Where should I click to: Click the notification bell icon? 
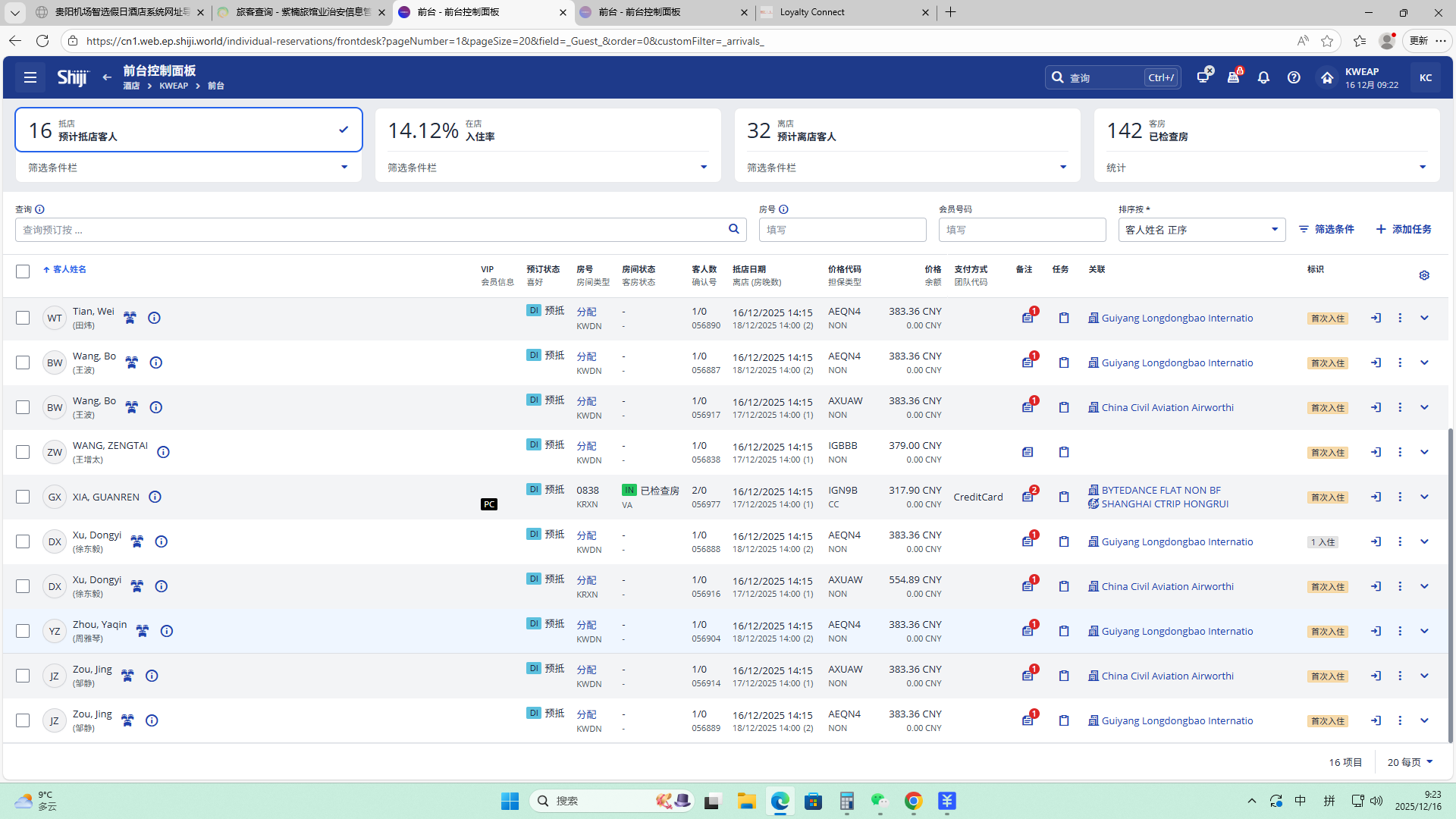1263,77
